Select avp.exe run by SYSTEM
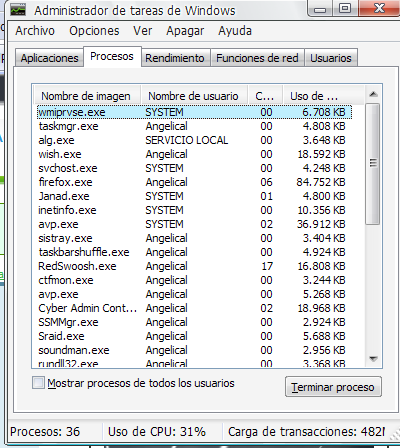The image size is (400, 448). [x=194, y=224]
